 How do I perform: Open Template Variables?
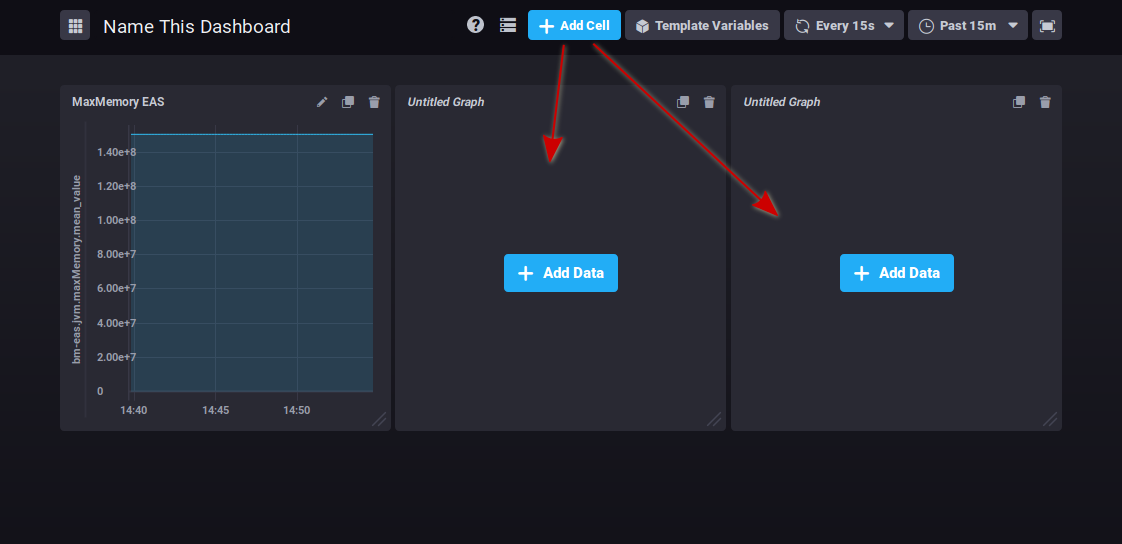point(702,26)
